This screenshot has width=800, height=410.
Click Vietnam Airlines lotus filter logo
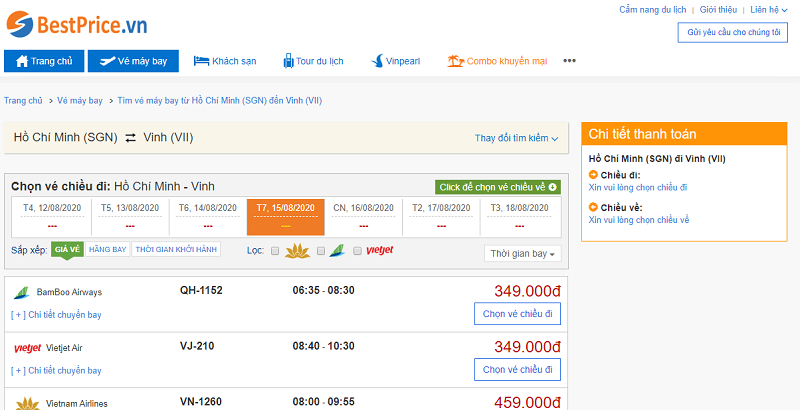coord(297,251)
